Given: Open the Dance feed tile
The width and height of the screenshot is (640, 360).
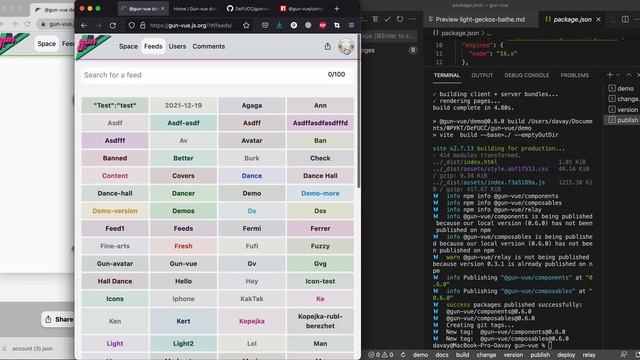Looking at the screenshot, I should [252, 176].
